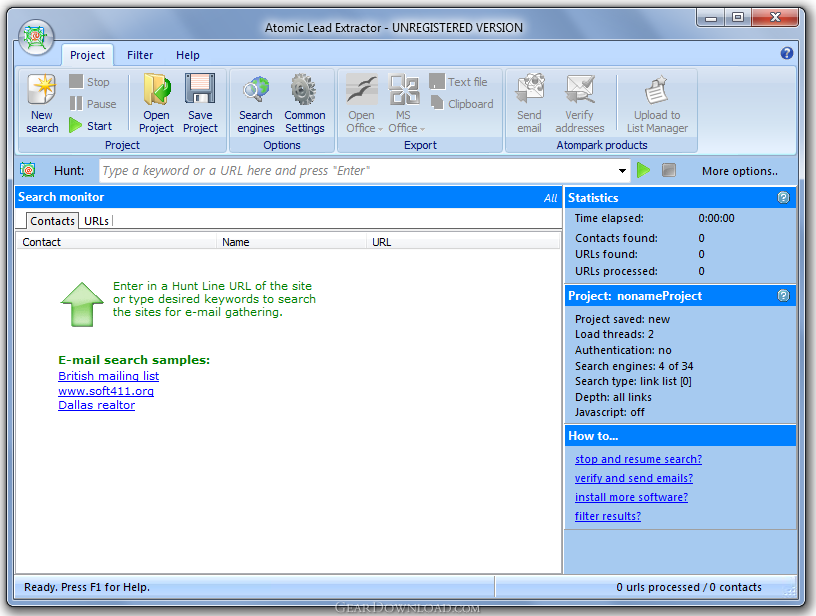
Task: Export to Open Office
Action: click(361, 104)
